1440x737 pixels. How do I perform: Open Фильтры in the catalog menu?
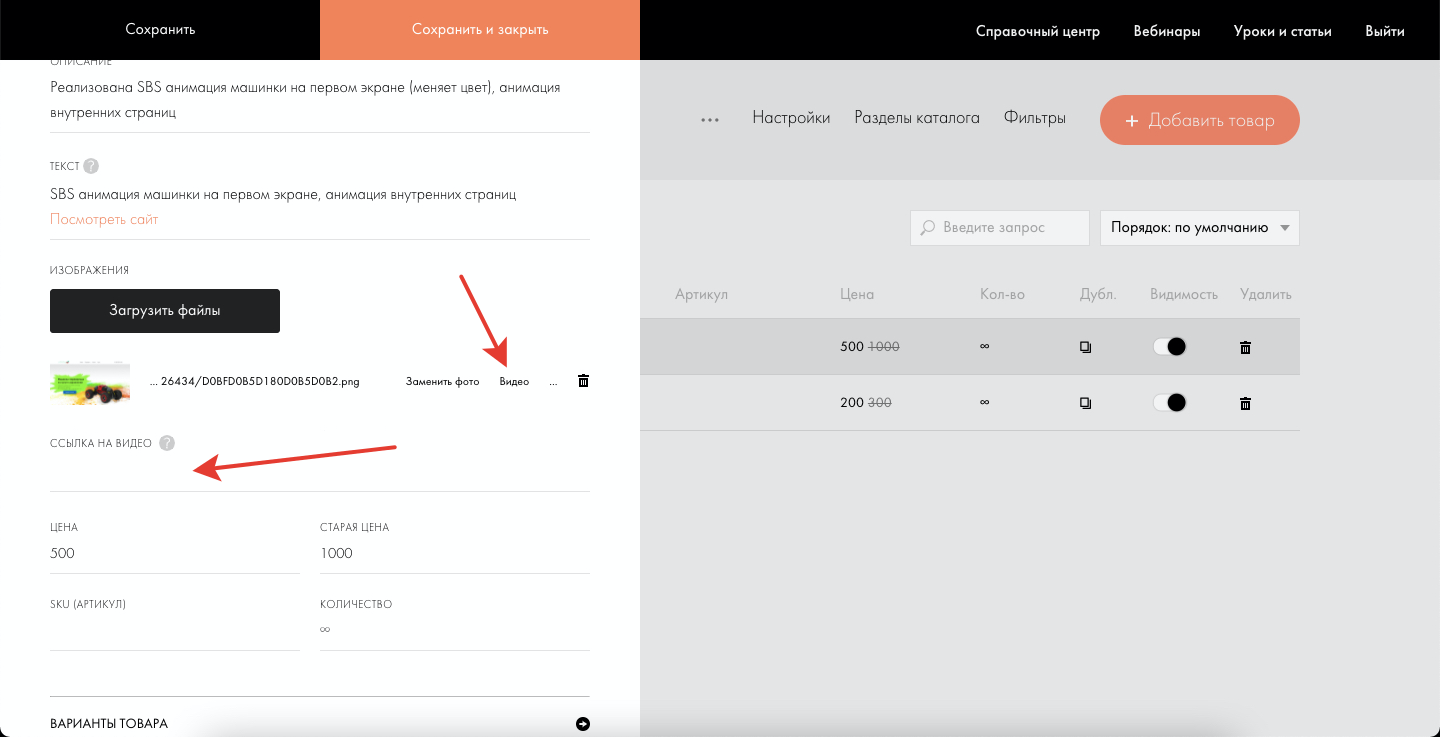tap(1035, 118)
